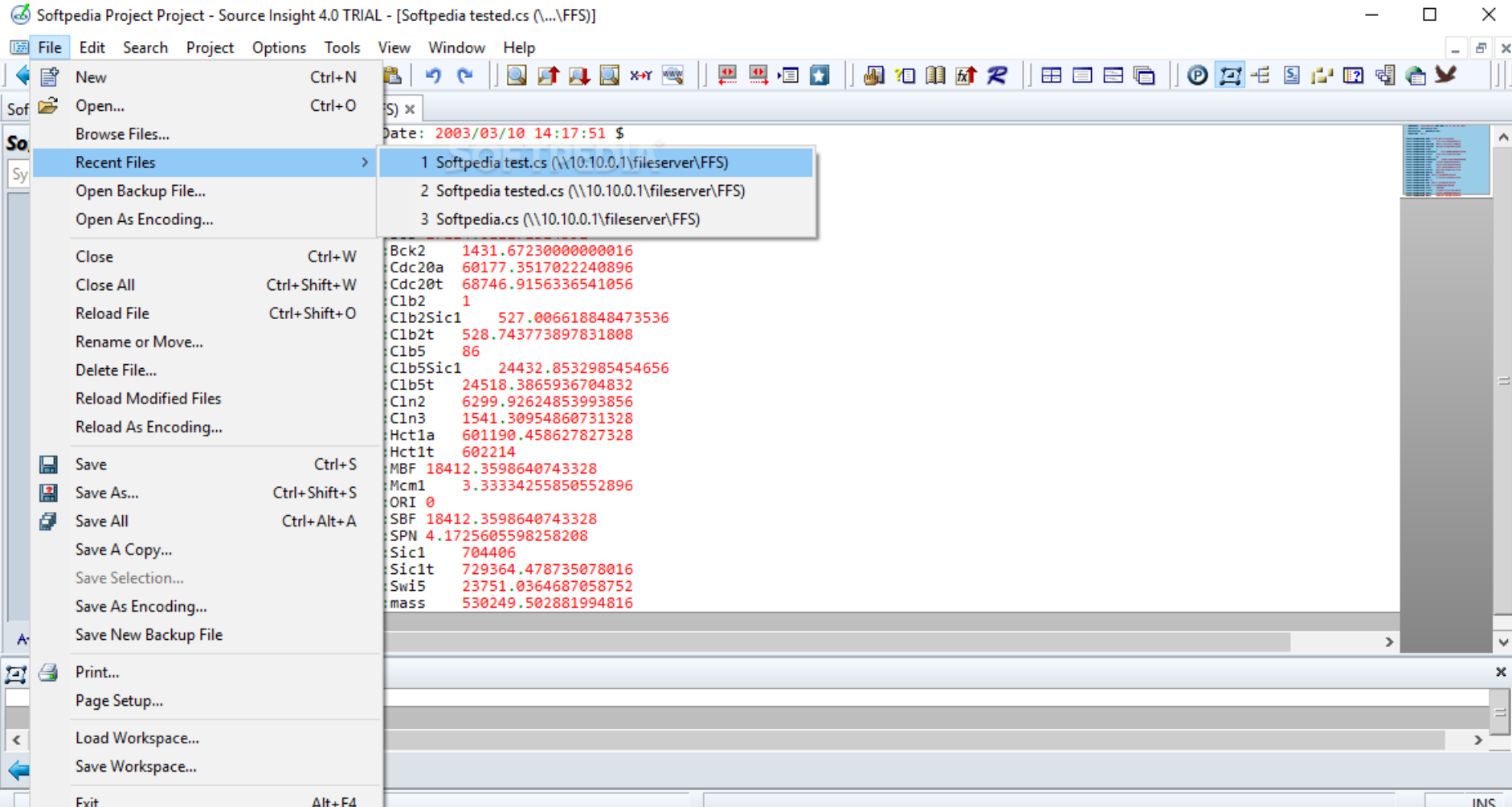Click the circled P project icon
The height and width of the screenshot is (807, 1512).
tap(1197, 76)
